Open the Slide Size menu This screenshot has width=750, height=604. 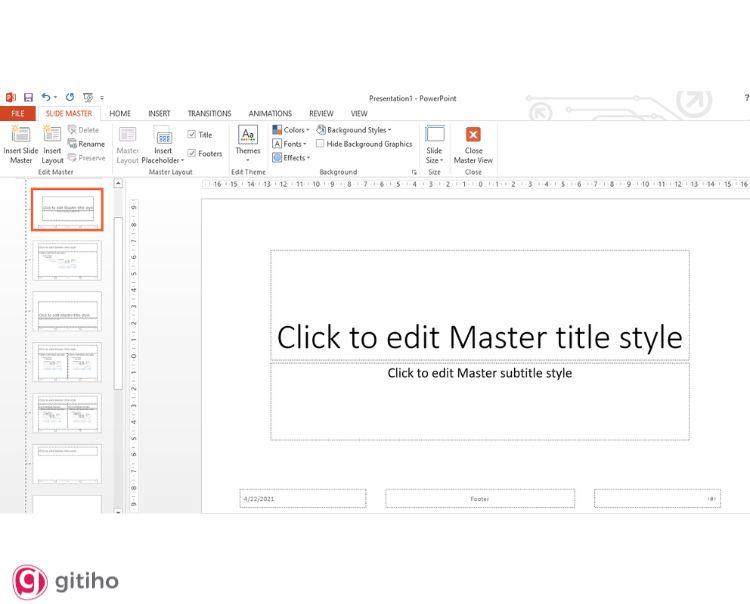coord(434,145)
